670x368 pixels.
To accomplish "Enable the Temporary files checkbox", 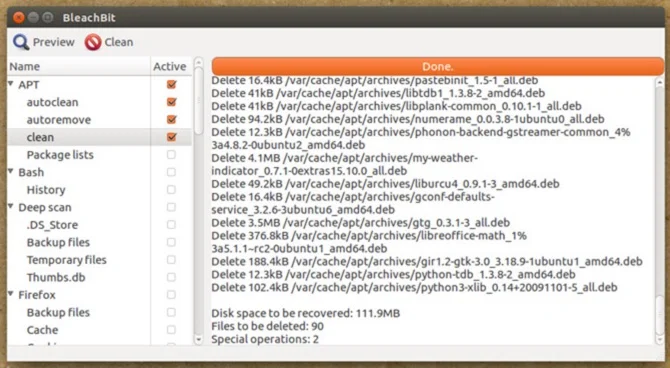I will click(x=171, y=260).
